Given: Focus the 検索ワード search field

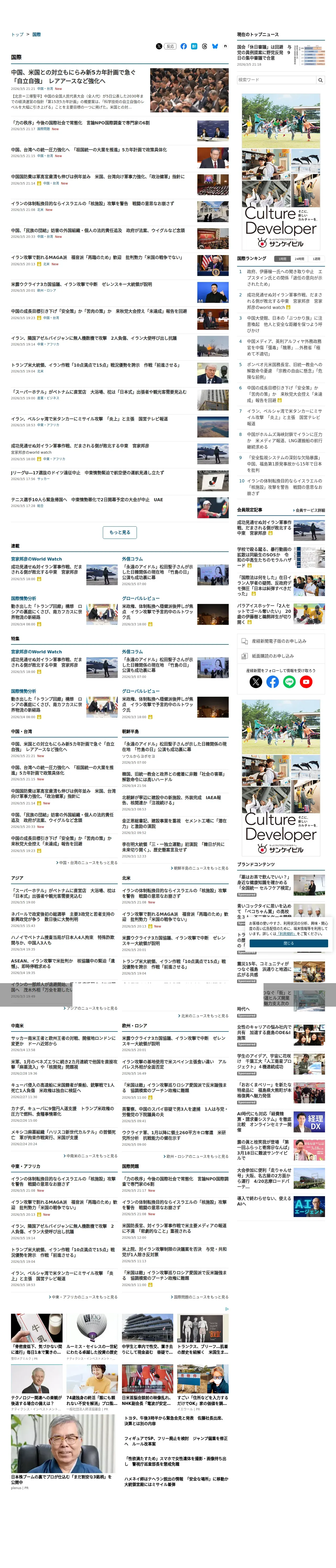Looking at the screenshot, I should coord(276,80).
